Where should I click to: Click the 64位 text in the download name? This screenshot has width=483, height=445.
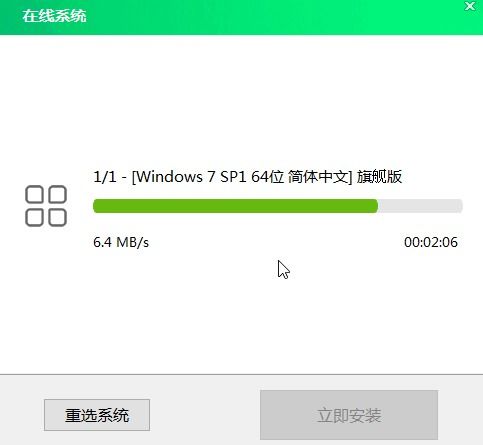pos(267,177)
